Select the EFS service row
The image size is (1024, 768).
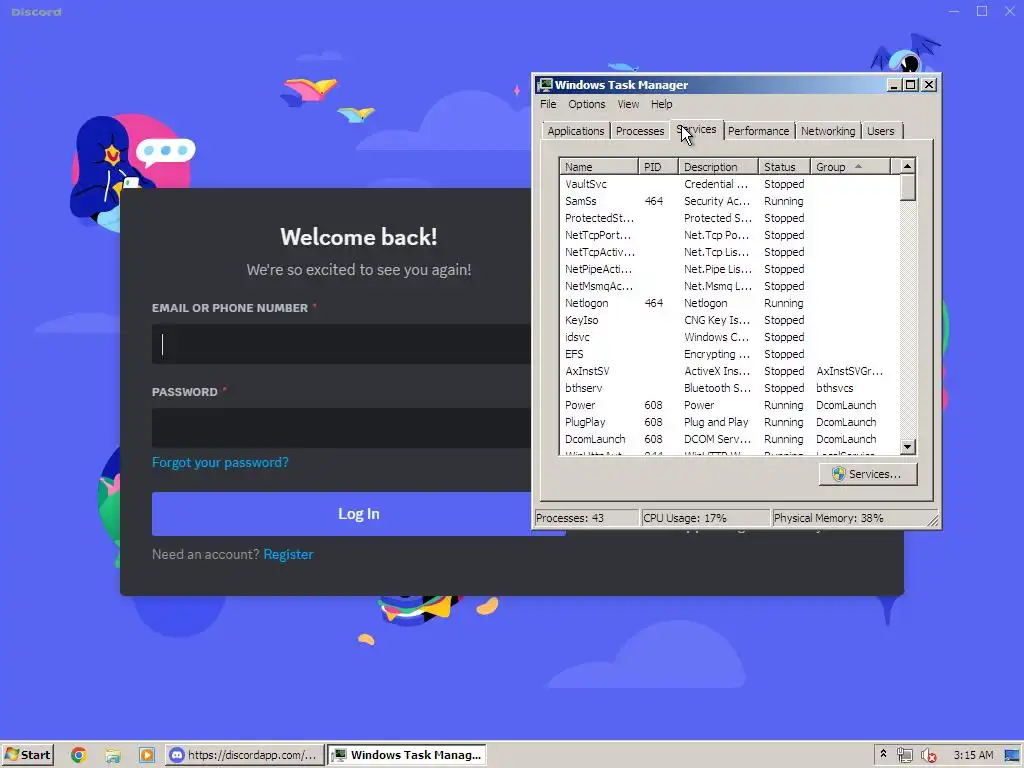(729, 354)
